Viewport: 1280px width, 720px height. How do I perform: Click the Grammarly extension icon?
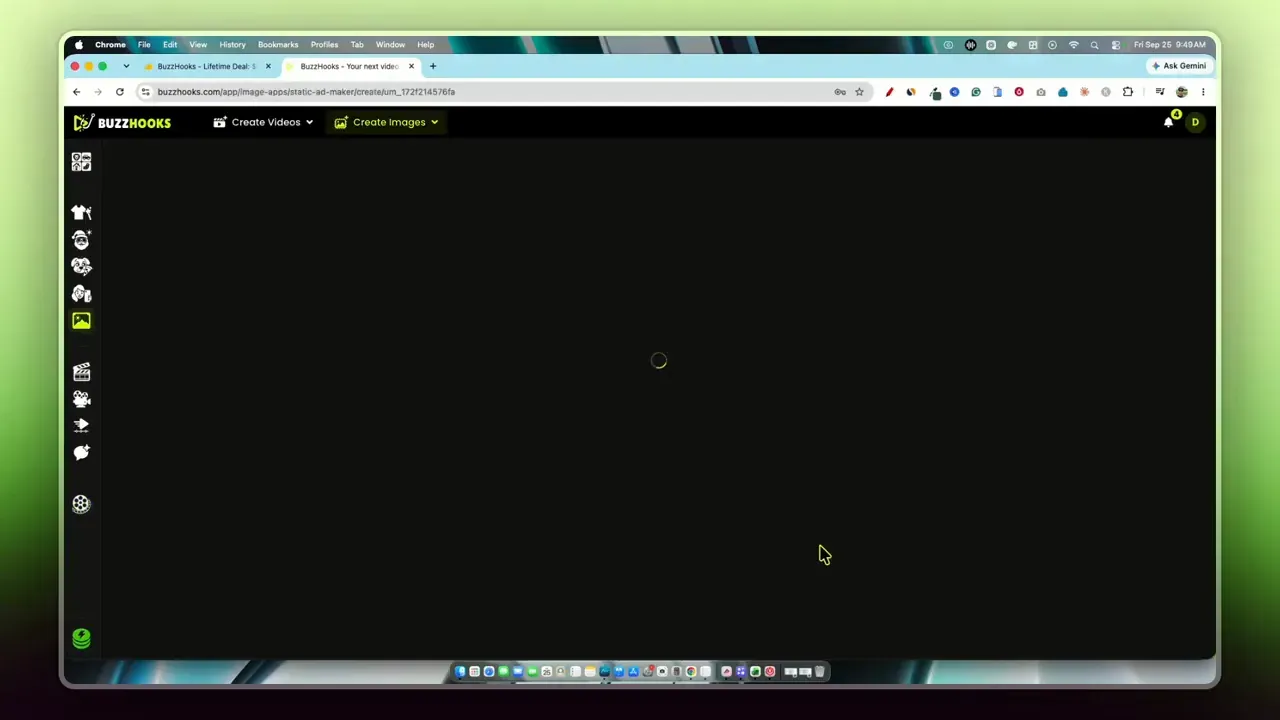[x=976, y=92]
